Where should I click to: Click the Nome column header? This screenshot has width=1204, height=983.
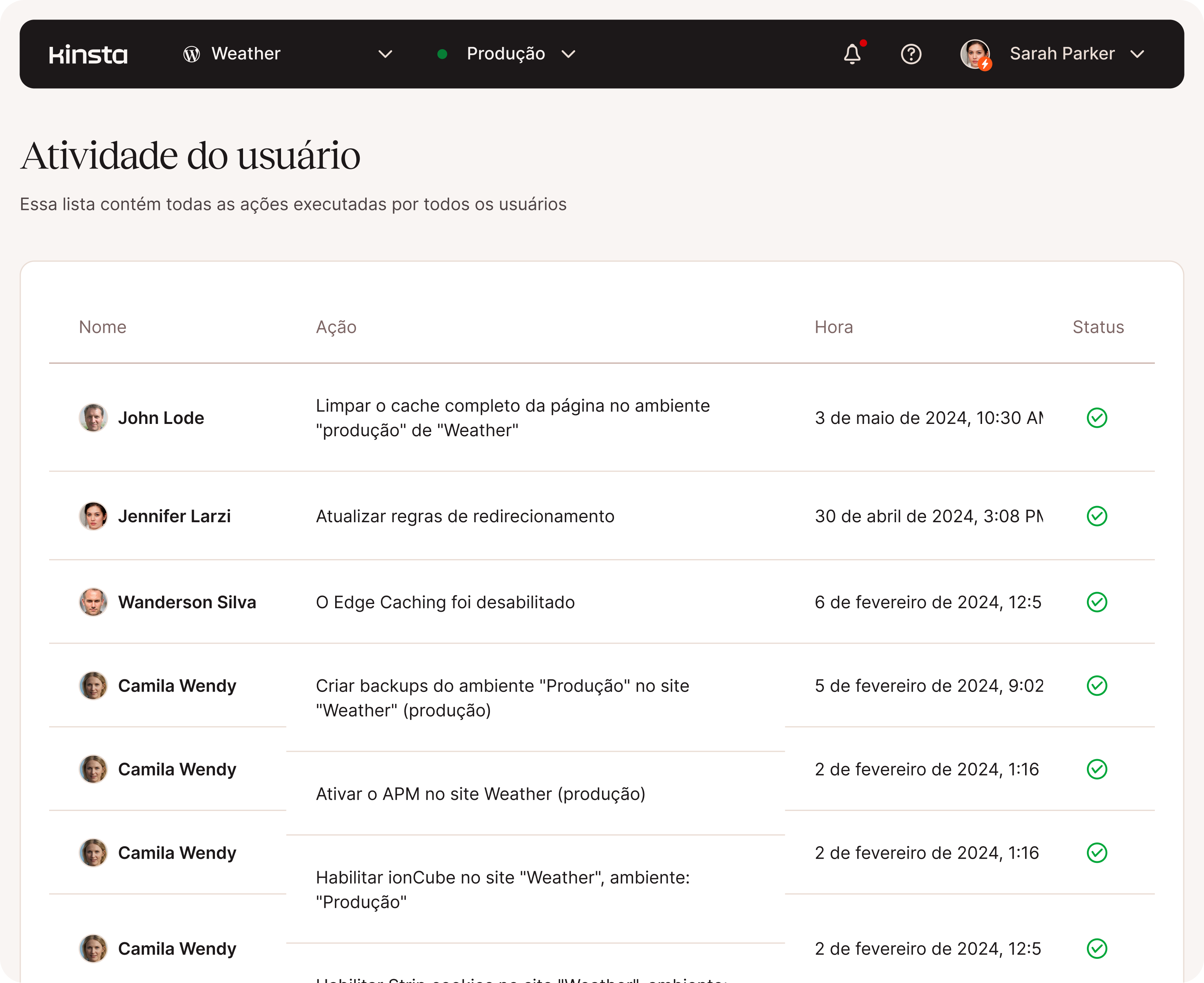tap(103, 327)
